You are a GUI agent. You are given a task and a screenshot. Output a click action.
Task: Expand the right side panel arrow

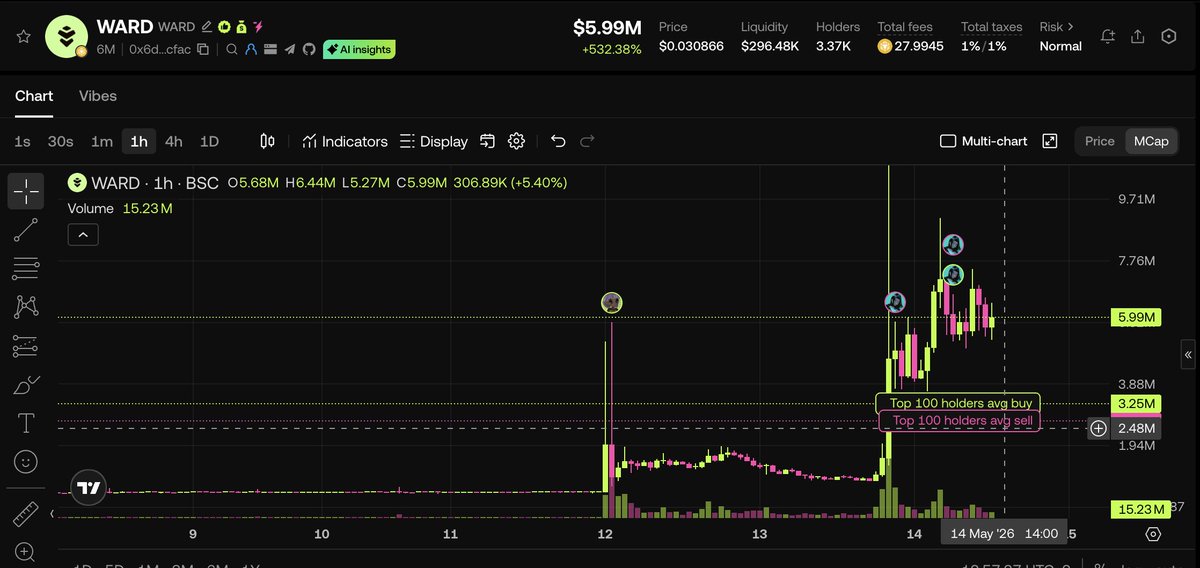tap(1188, 354)
